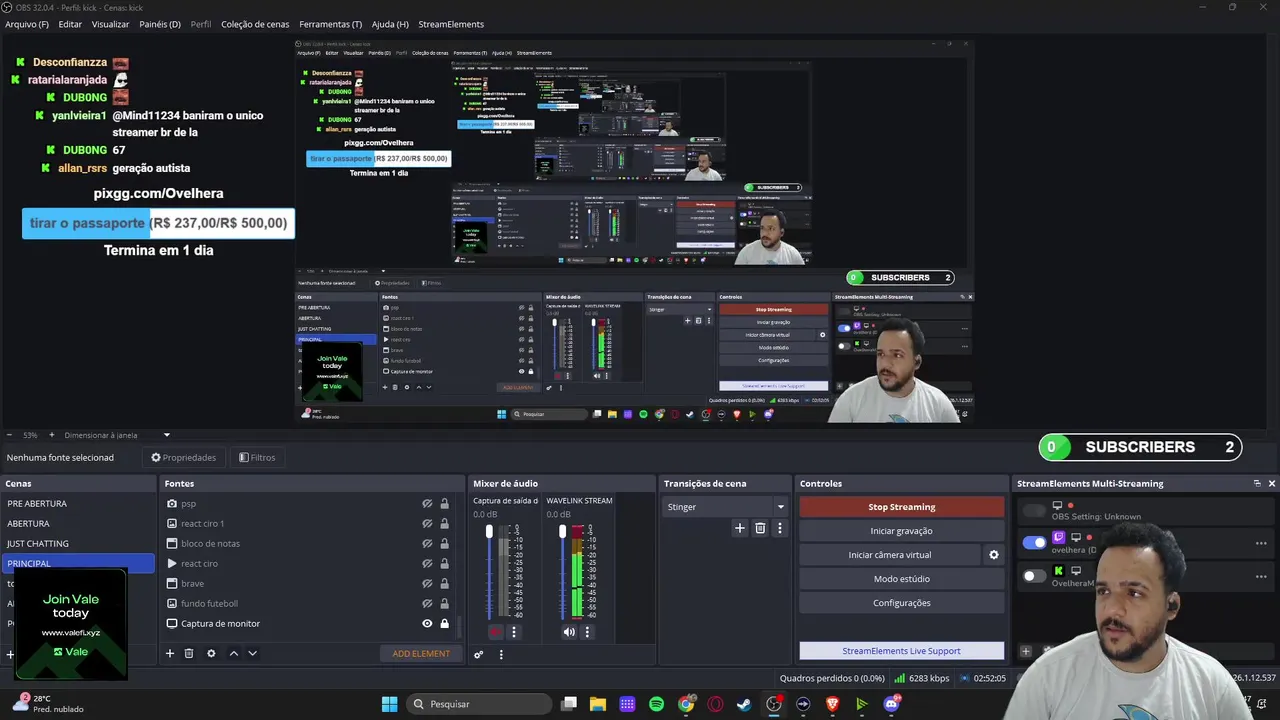
Task: Show the psp source with eye icon
Action: tap(427, 504)
